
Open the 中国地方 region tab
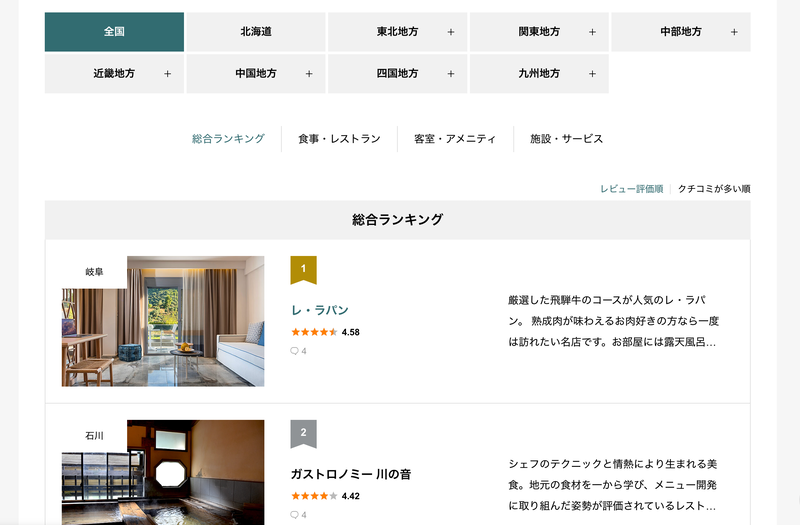(x=256, y=73)
